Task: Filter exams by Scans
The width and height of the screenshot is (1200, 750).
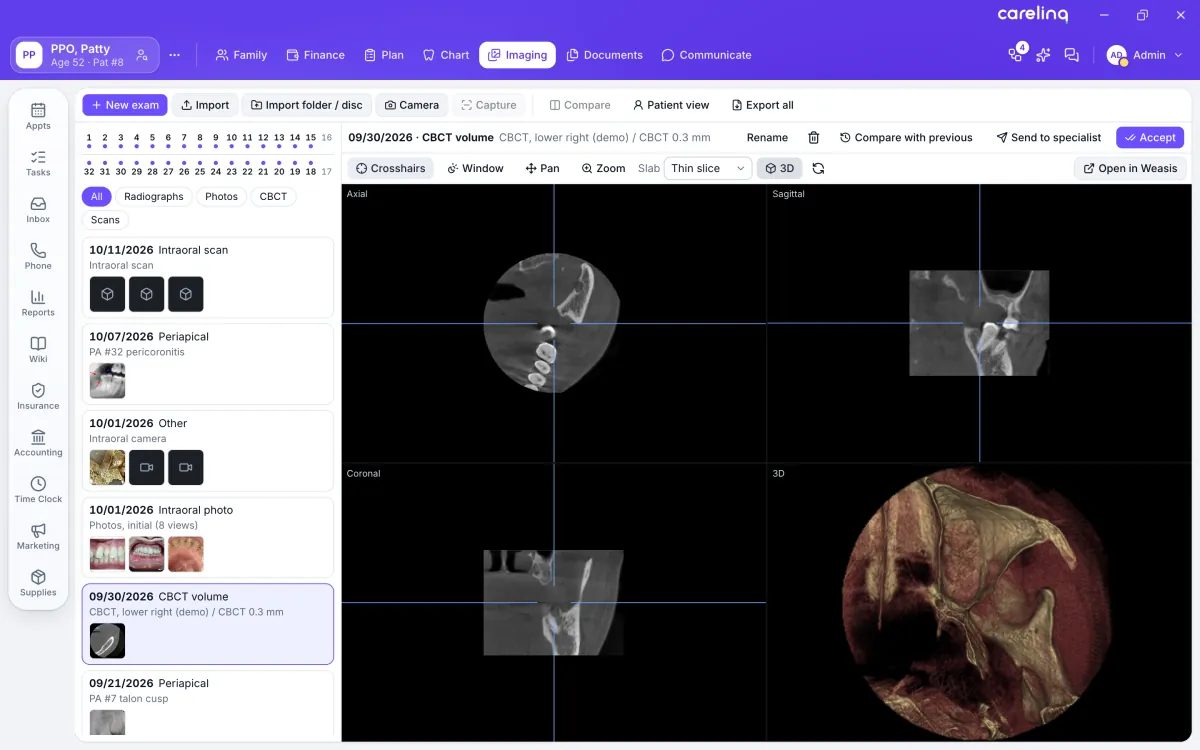Action: (105, 219)
